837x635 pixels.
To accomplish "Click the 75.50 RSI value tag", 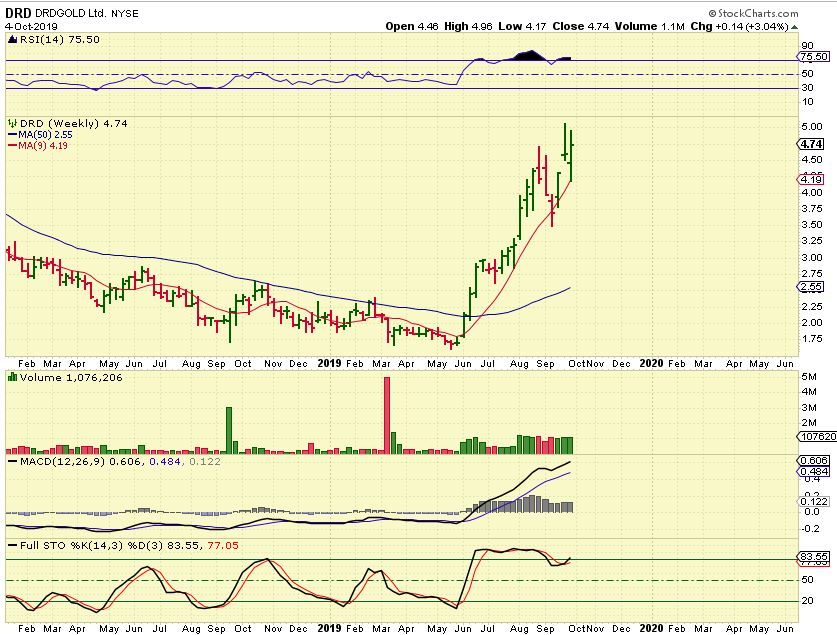I will [x=811, y=59].
